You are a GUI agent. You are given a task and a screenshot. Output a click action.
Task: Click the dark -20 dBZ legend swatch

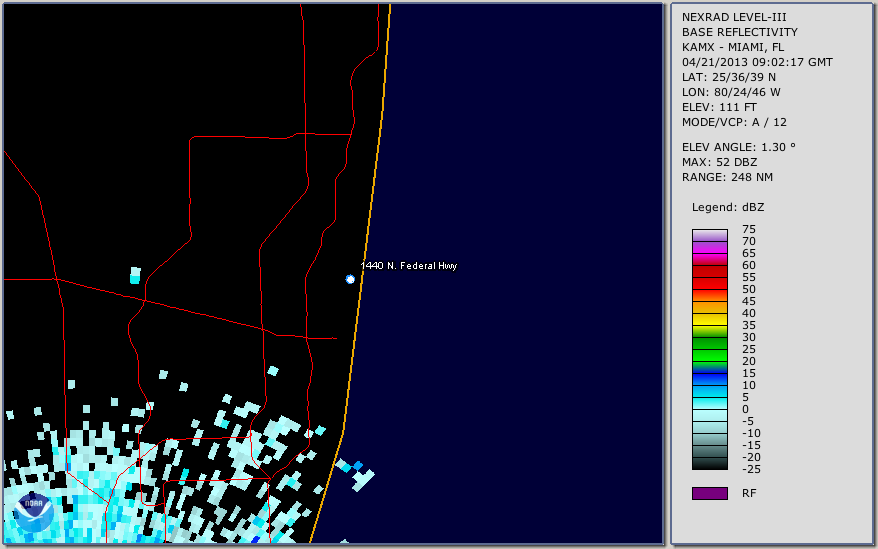coord(709,463)
